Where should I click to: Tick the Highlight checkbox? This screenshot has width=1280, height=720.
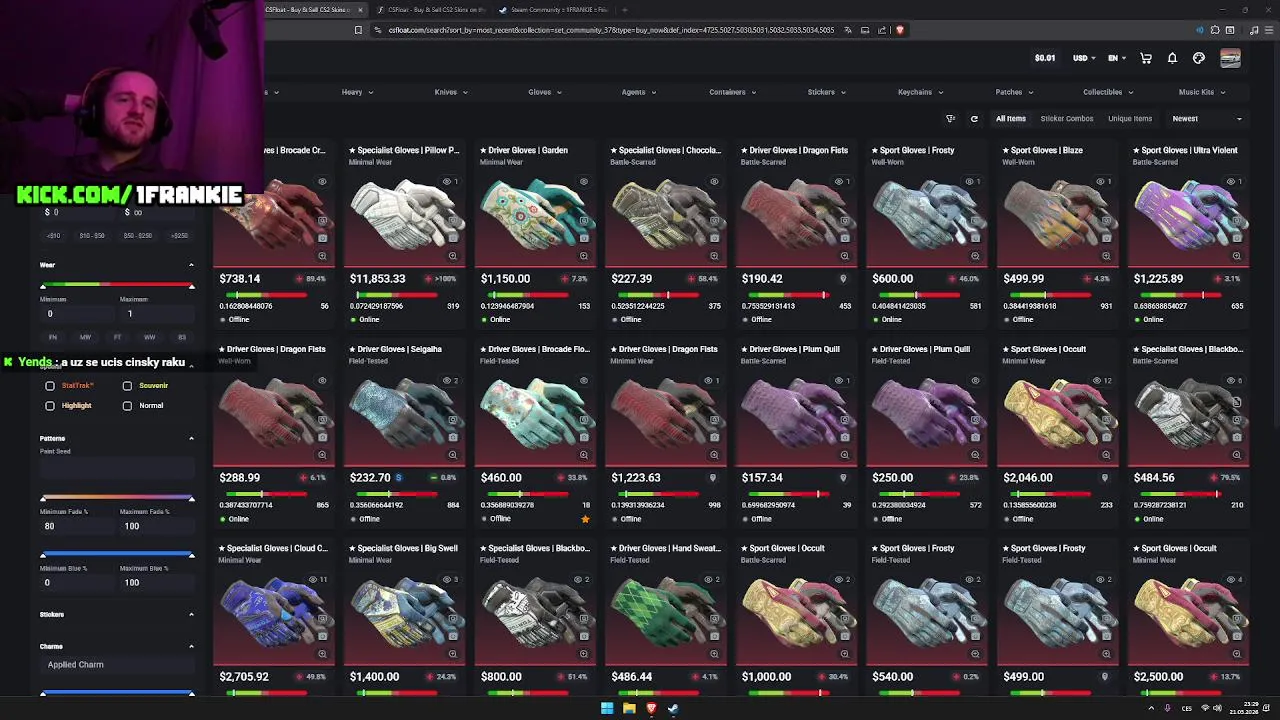coord(50,406)
